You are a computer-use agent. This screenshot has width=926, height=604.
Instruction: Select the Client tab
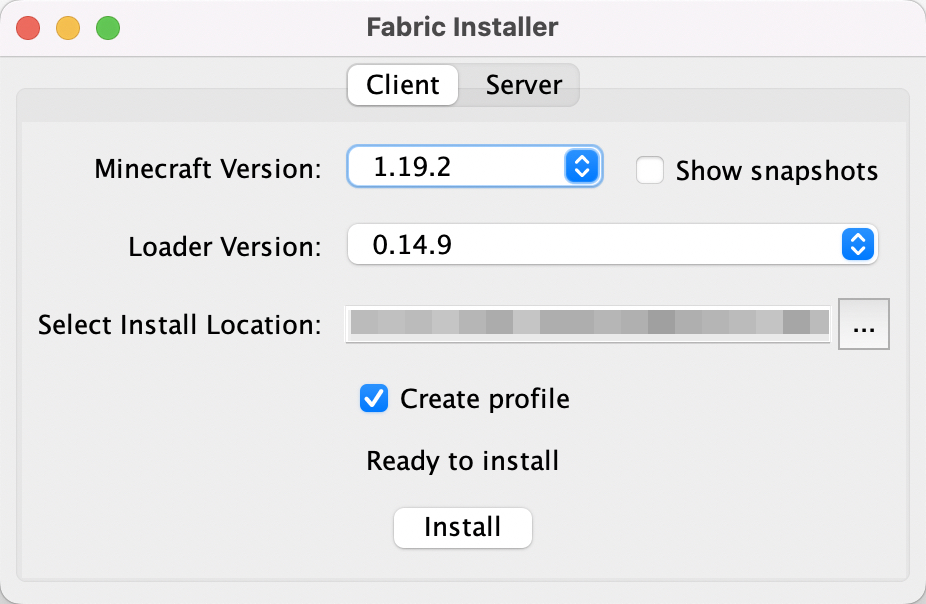point(403,85)
